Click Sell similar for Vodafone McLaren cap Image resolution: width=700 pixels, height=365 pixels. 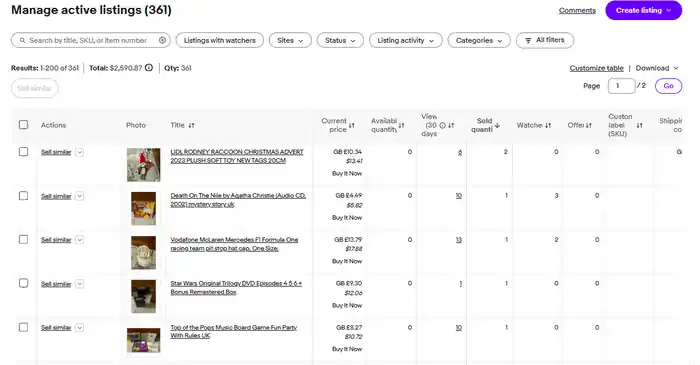coord(56,240)
